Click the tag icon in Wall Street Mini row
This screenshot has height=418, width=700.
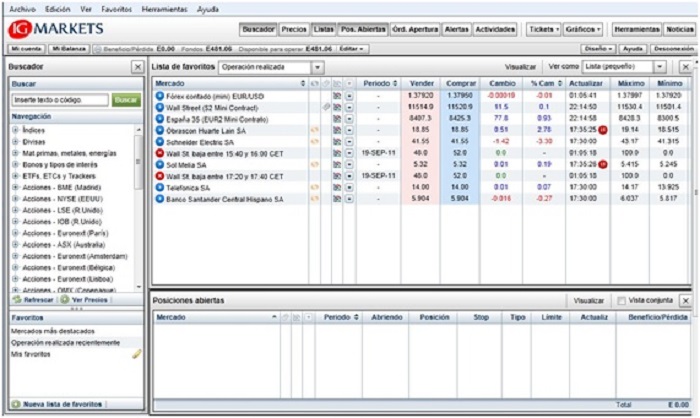[x=326, y=107]
